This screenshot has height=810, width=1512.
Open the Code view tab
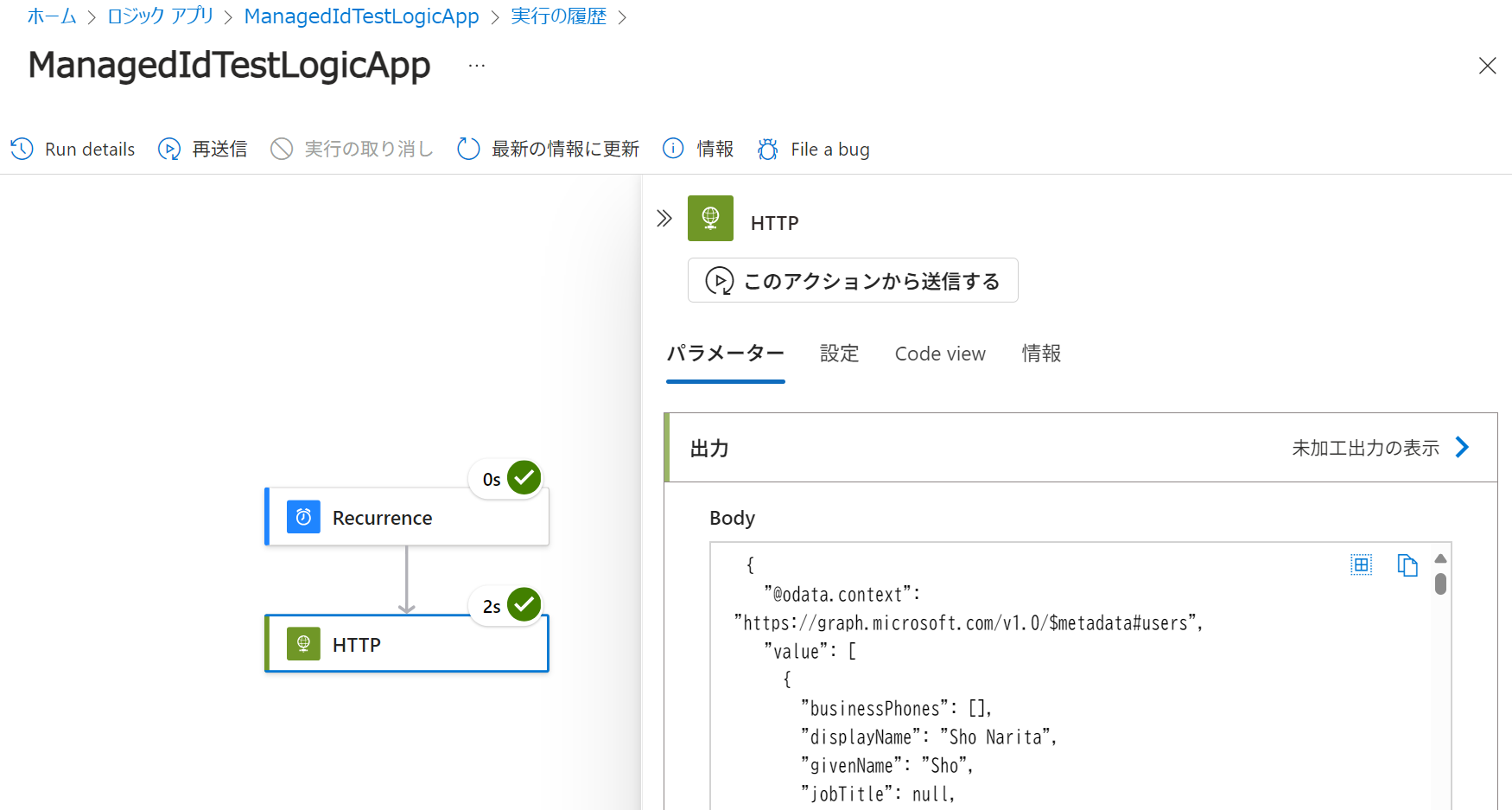[939, 354]
